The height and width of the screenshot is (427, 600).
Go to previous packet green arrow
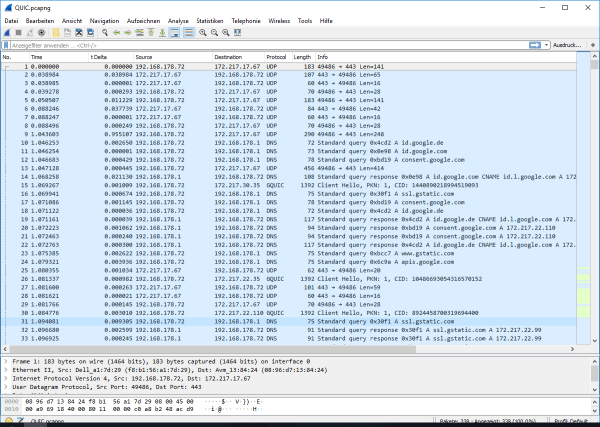(x=118, y=32)
